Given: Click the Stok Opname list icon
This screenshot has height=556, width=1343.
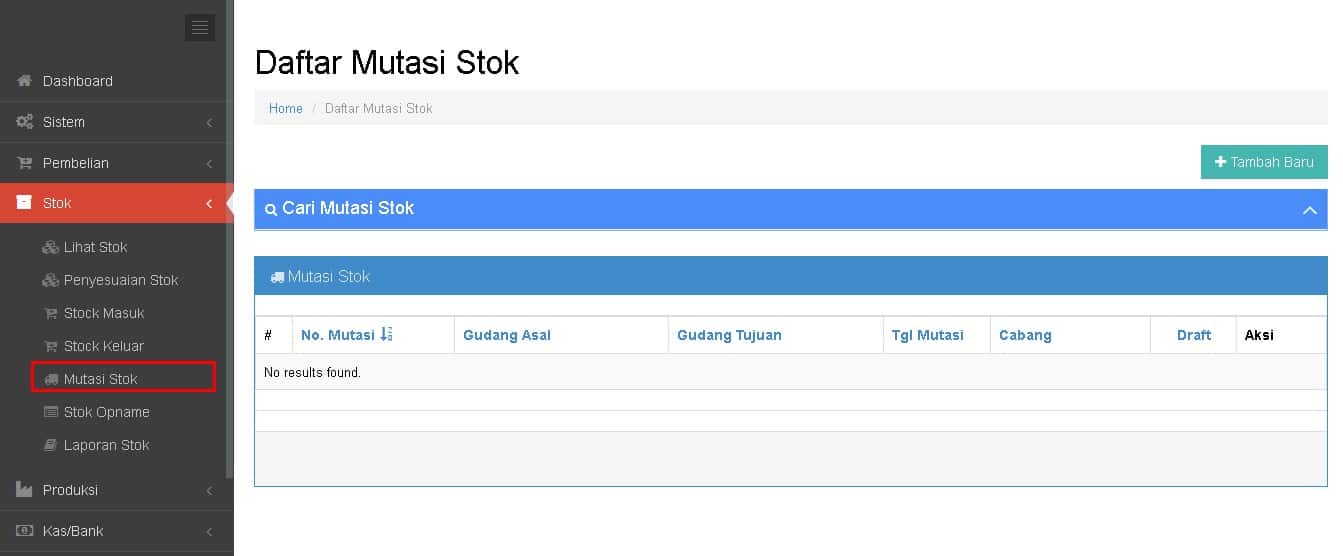Looking at the screenshot, I should pyautogui.click(x=52, y=412).
